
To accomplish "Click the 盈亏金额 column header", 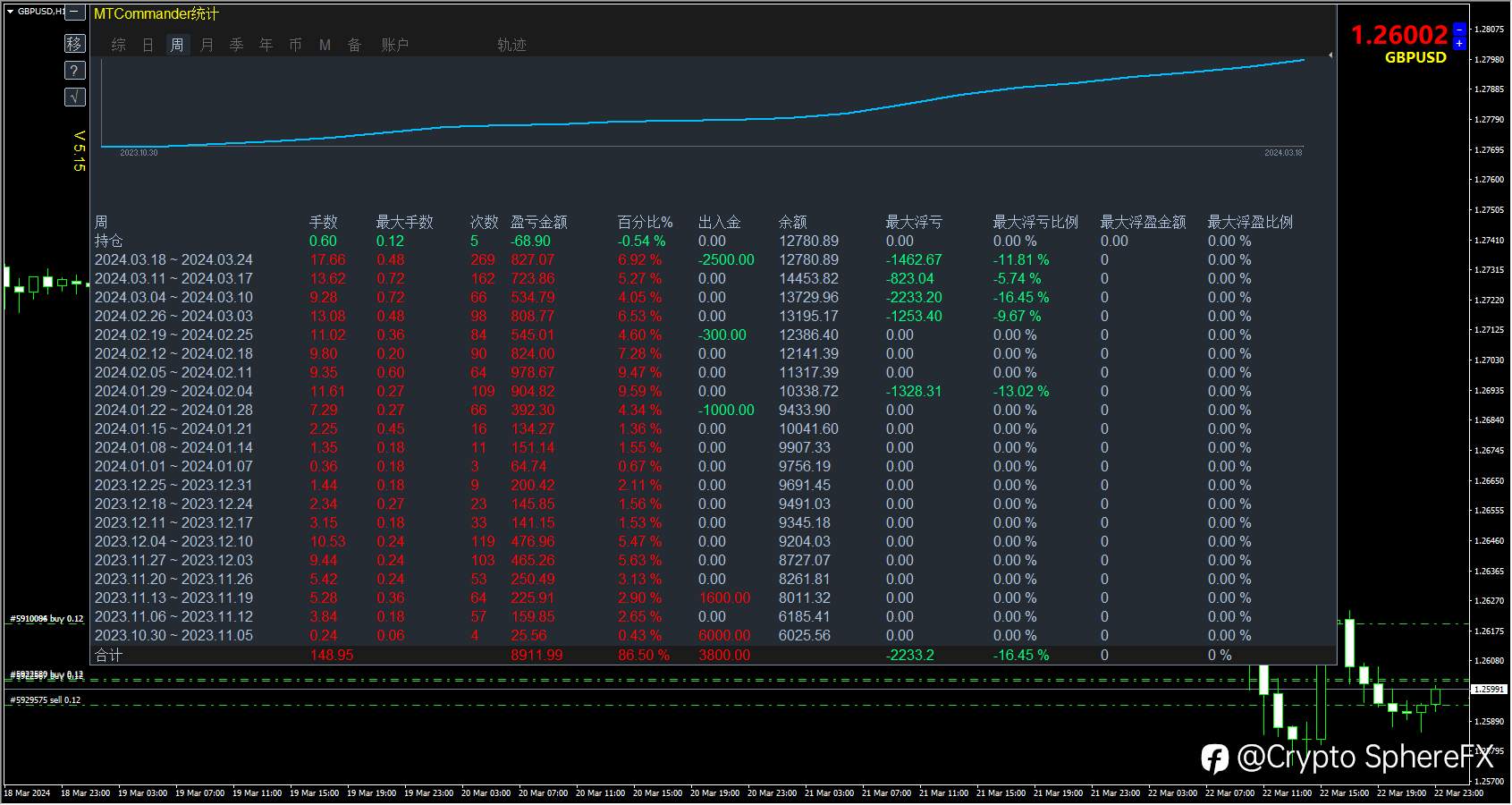I will coord(538,222).
